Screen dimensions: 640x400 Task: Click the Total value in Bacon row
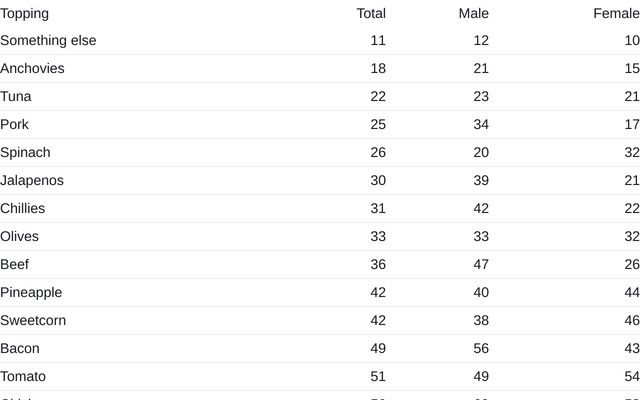click(377, 349)
